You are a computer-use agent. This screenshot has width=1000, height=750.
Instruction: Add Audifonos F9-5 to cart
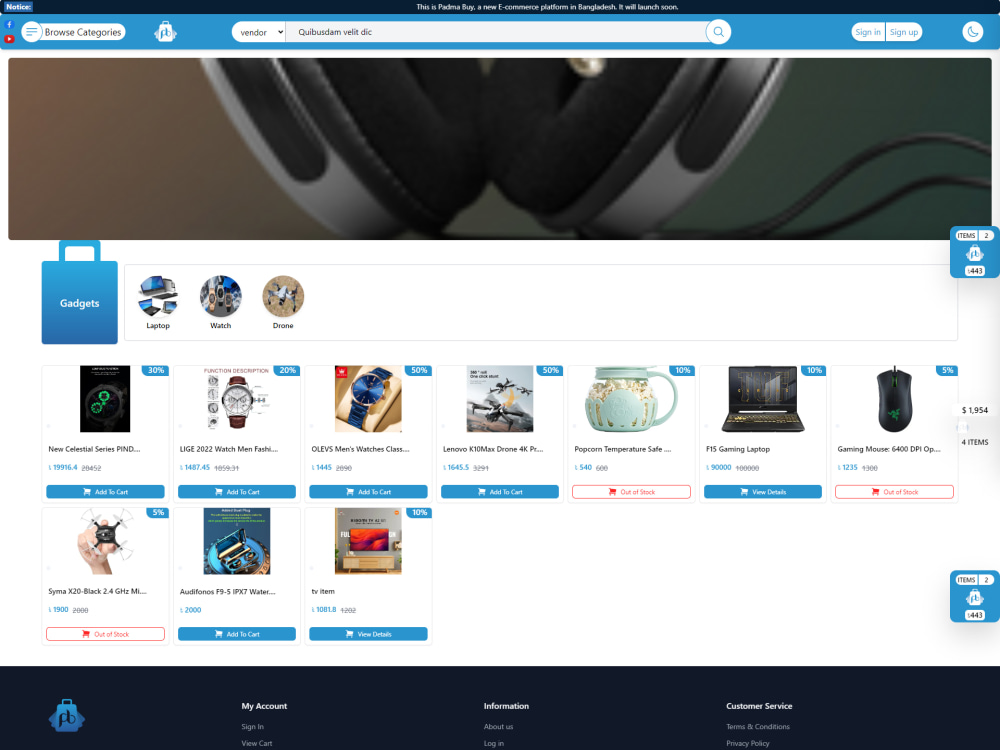[x=237, y=634]
